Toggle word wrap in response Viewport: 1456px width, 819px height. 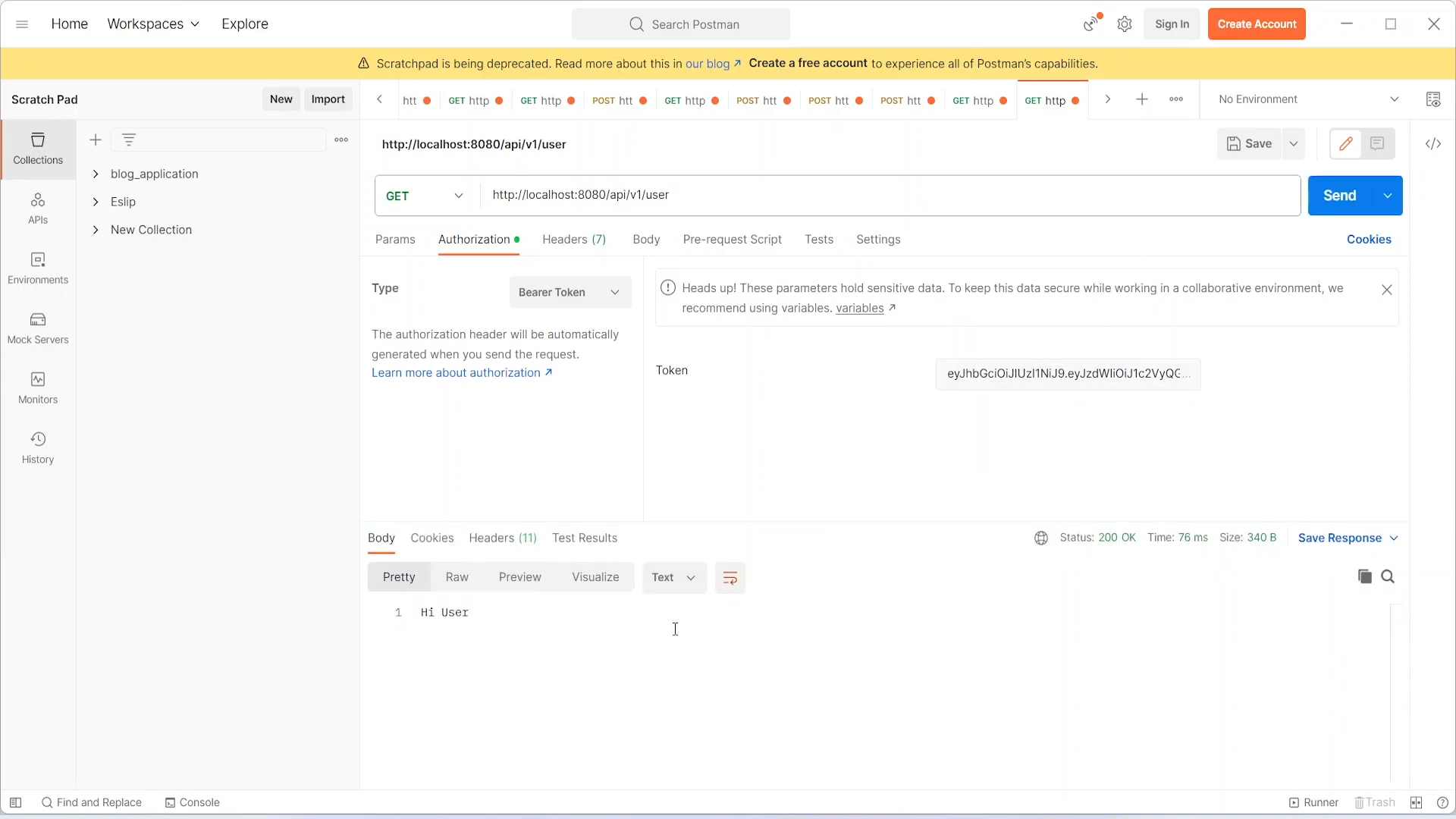point(730,578)
